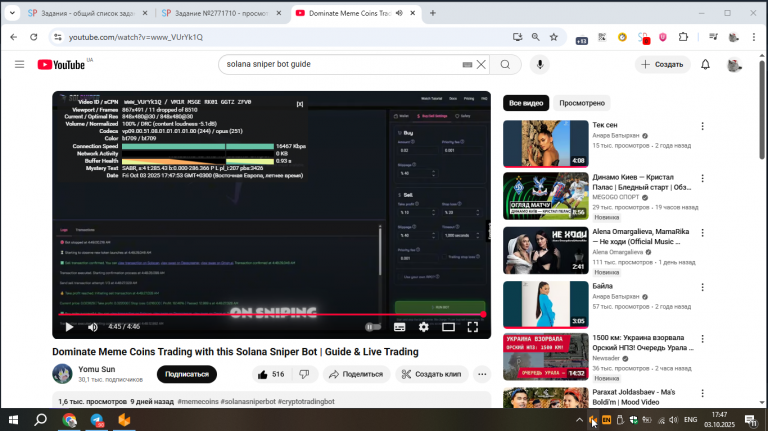The image size is (768, 431).
Task: Play the video
Action: coord(69,327)
